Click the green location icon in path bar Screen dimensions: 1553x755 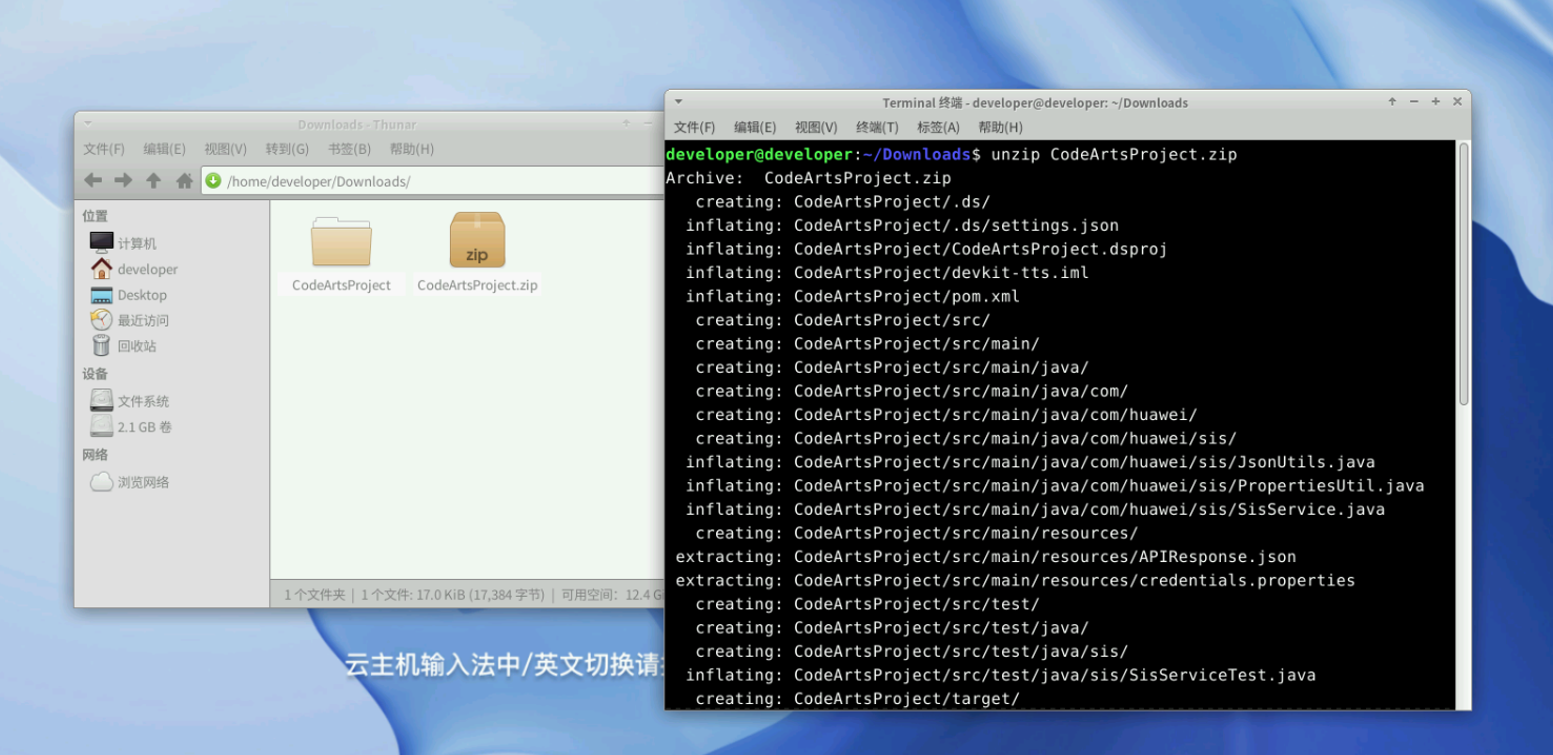pyautogui.click(x=213, y=181)
